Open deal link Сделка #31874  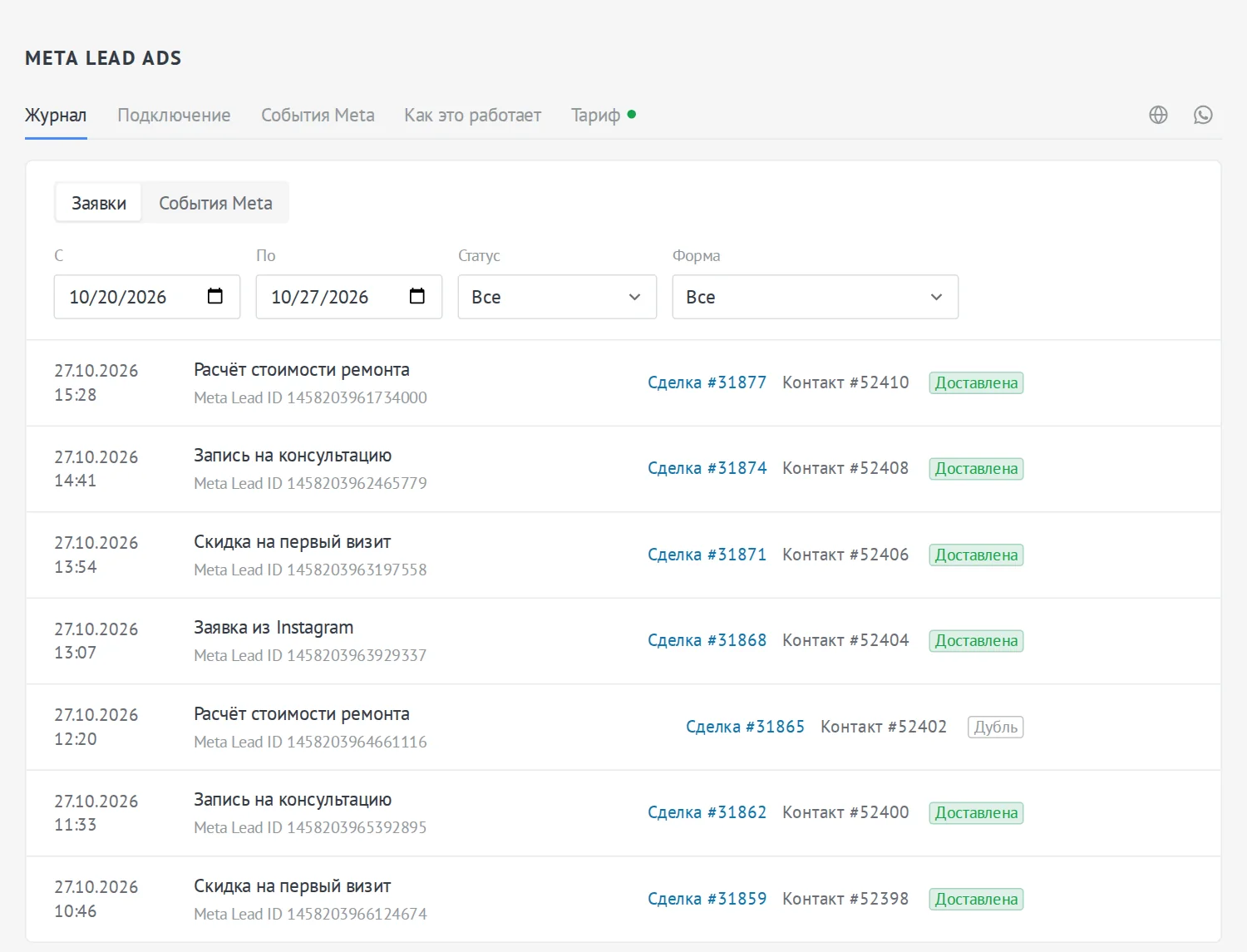click(x=707, y=468)
